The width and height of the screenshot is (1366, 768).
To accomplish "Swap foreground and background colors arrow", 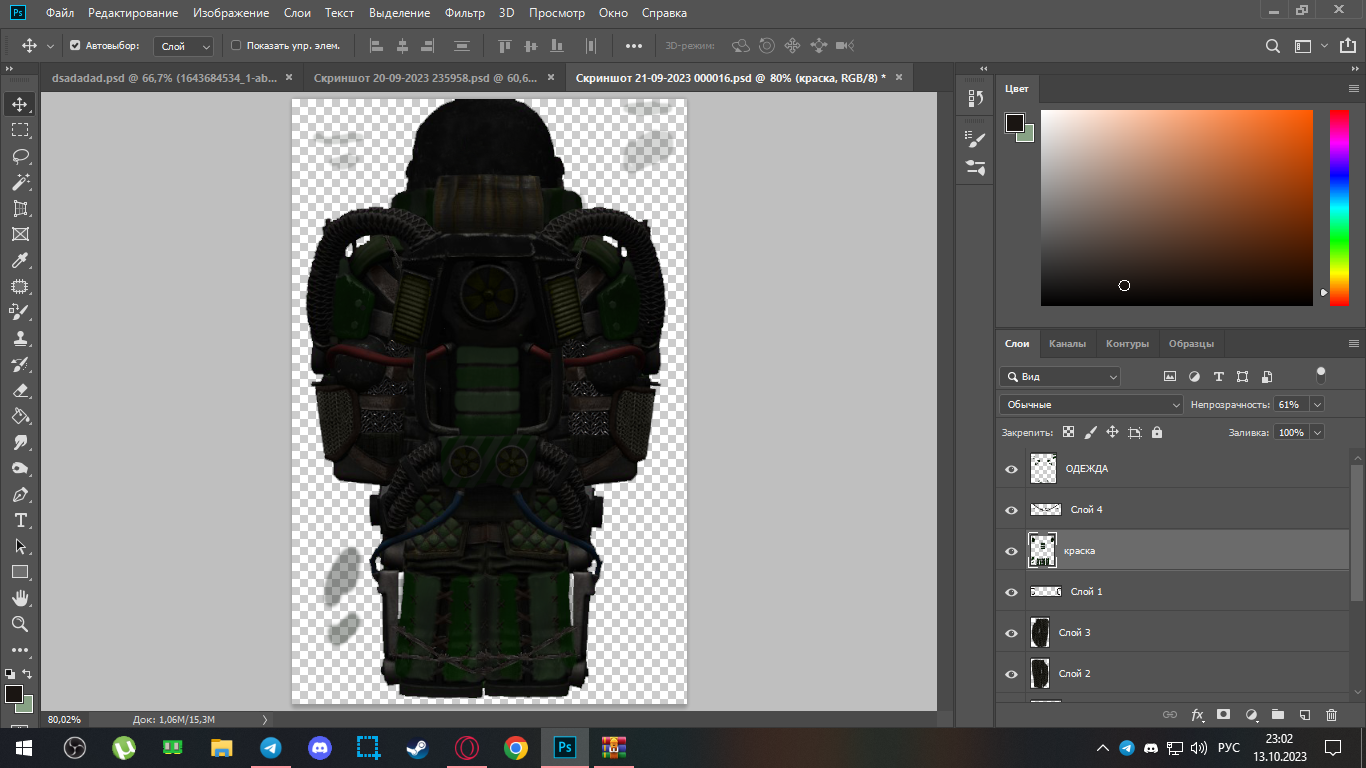I will 27,674.
